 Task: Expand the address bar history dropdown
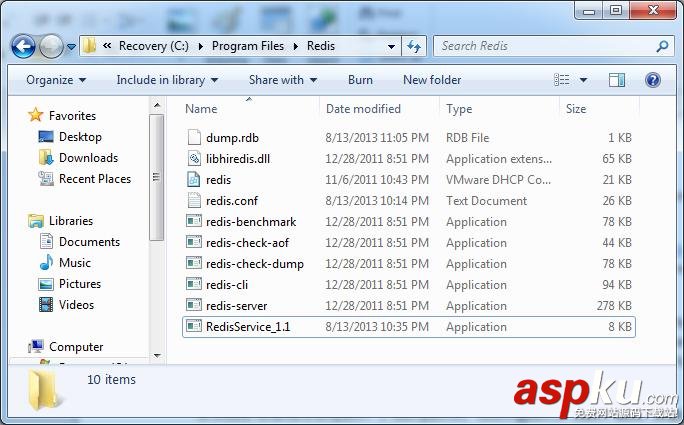point(391,46)
